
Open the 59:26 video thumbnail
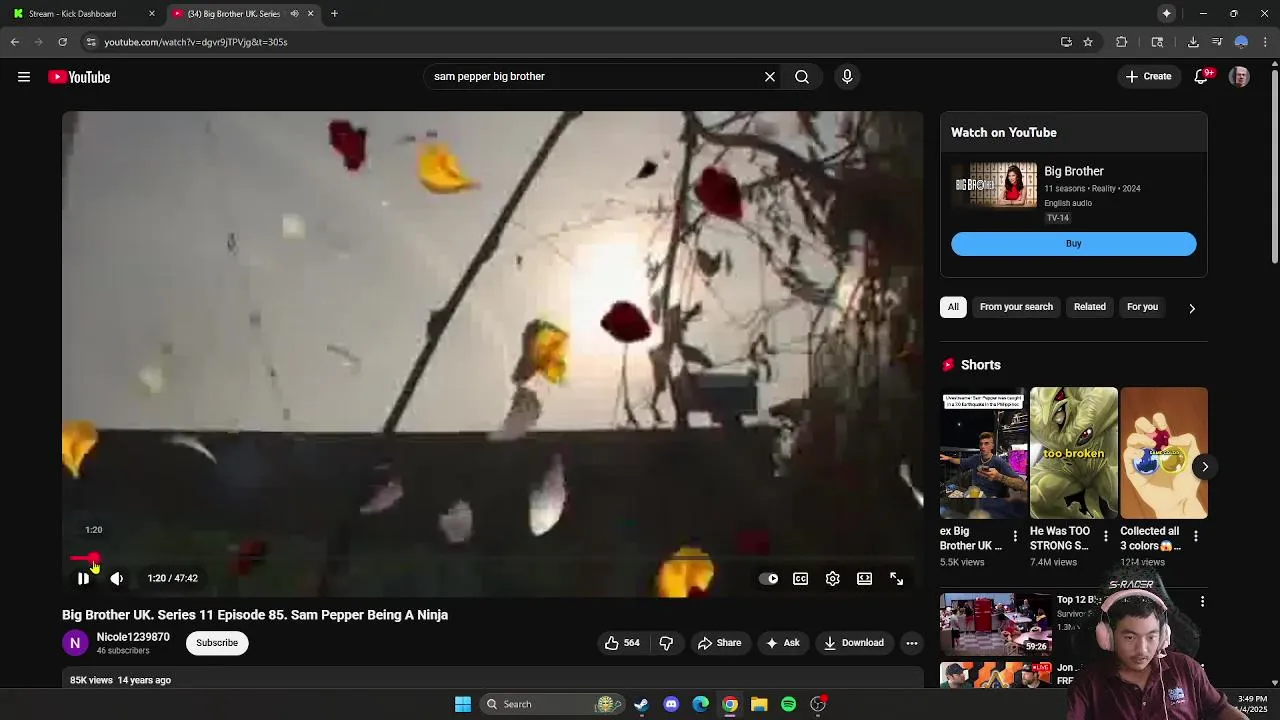996,624
